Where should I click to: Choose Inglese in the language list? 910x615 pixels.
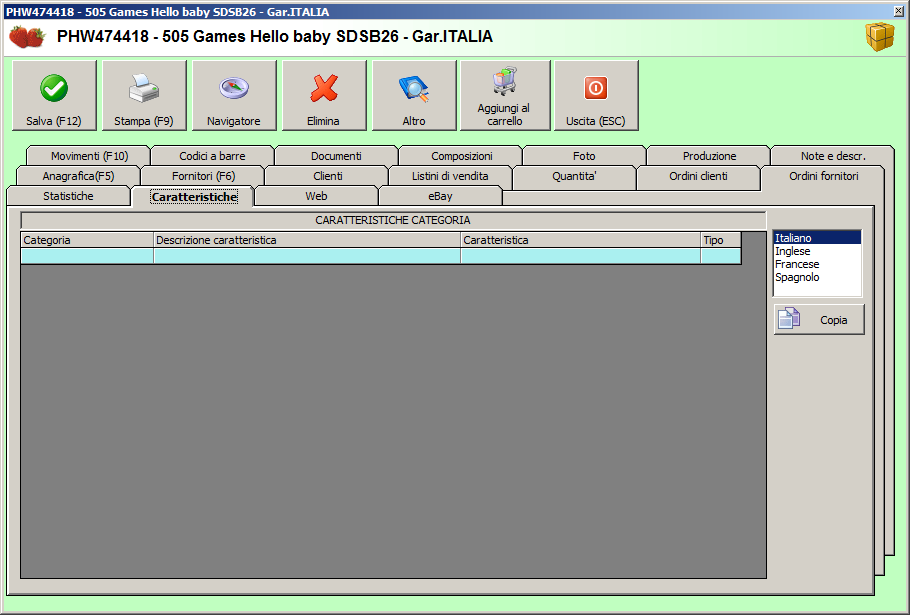pyautogui.click(x=817, y=251)
